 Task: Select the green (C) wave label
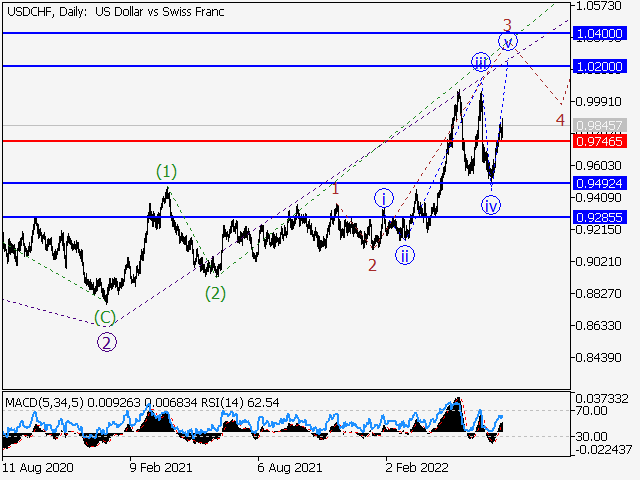[105, 317]
